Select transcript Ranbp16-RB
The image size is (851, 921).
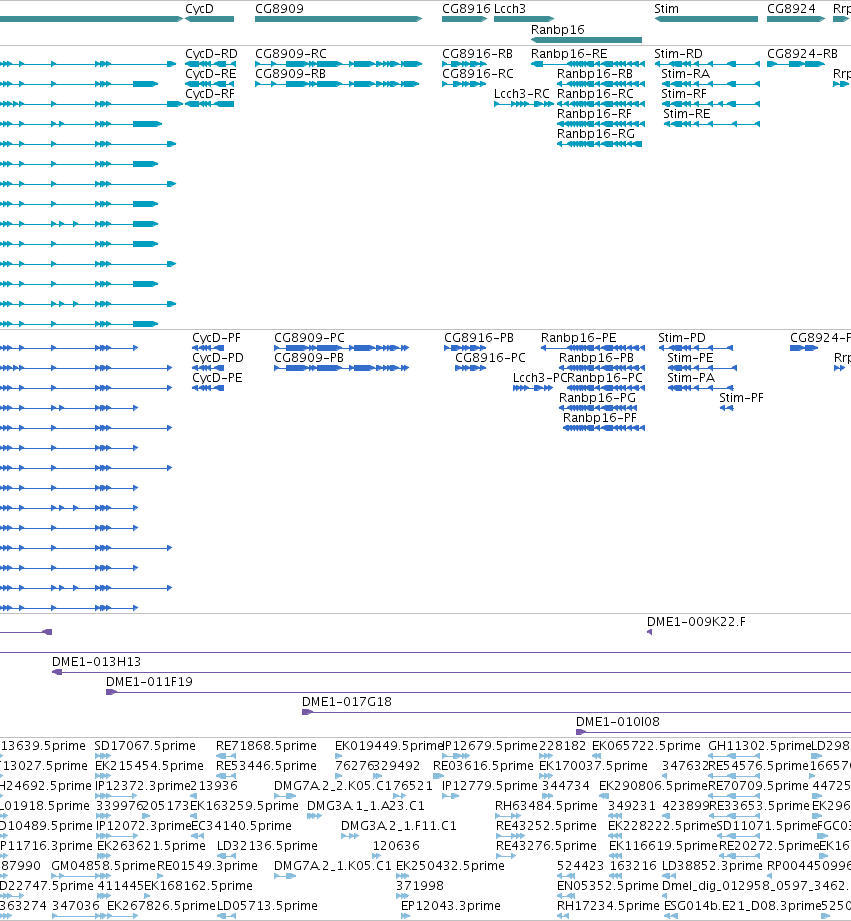pyautogui.click(x=601, y=84)
